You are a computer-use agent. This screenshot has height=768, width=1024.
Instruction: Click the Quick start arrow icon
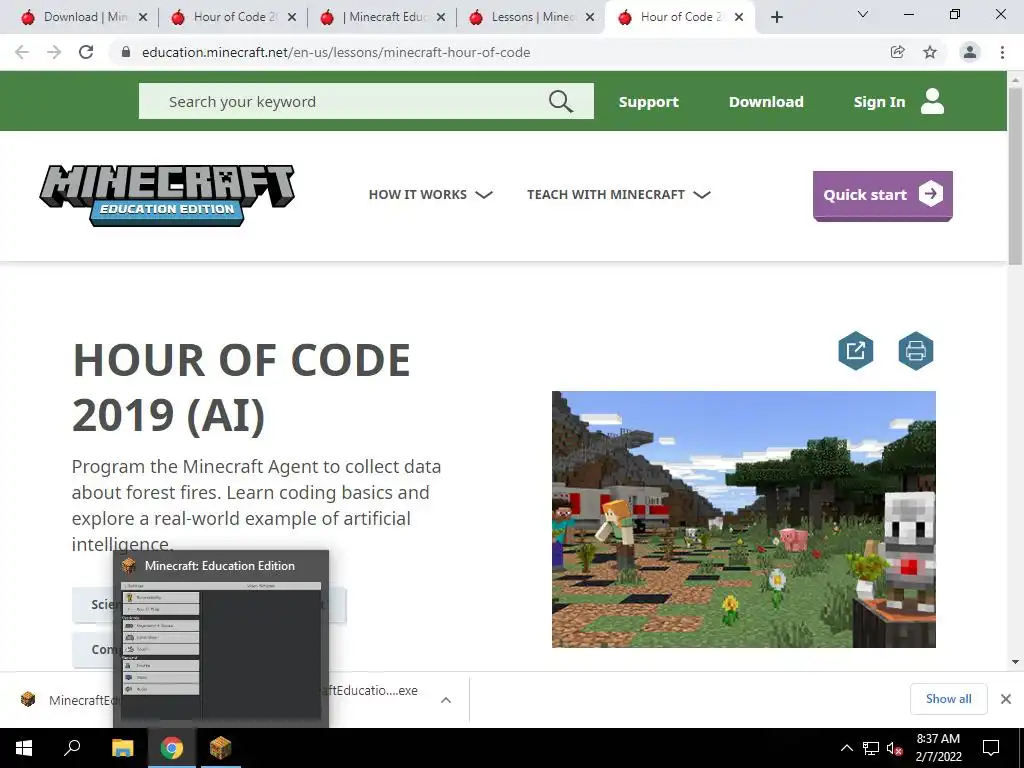pyautogui.click(x=931, y=194)
